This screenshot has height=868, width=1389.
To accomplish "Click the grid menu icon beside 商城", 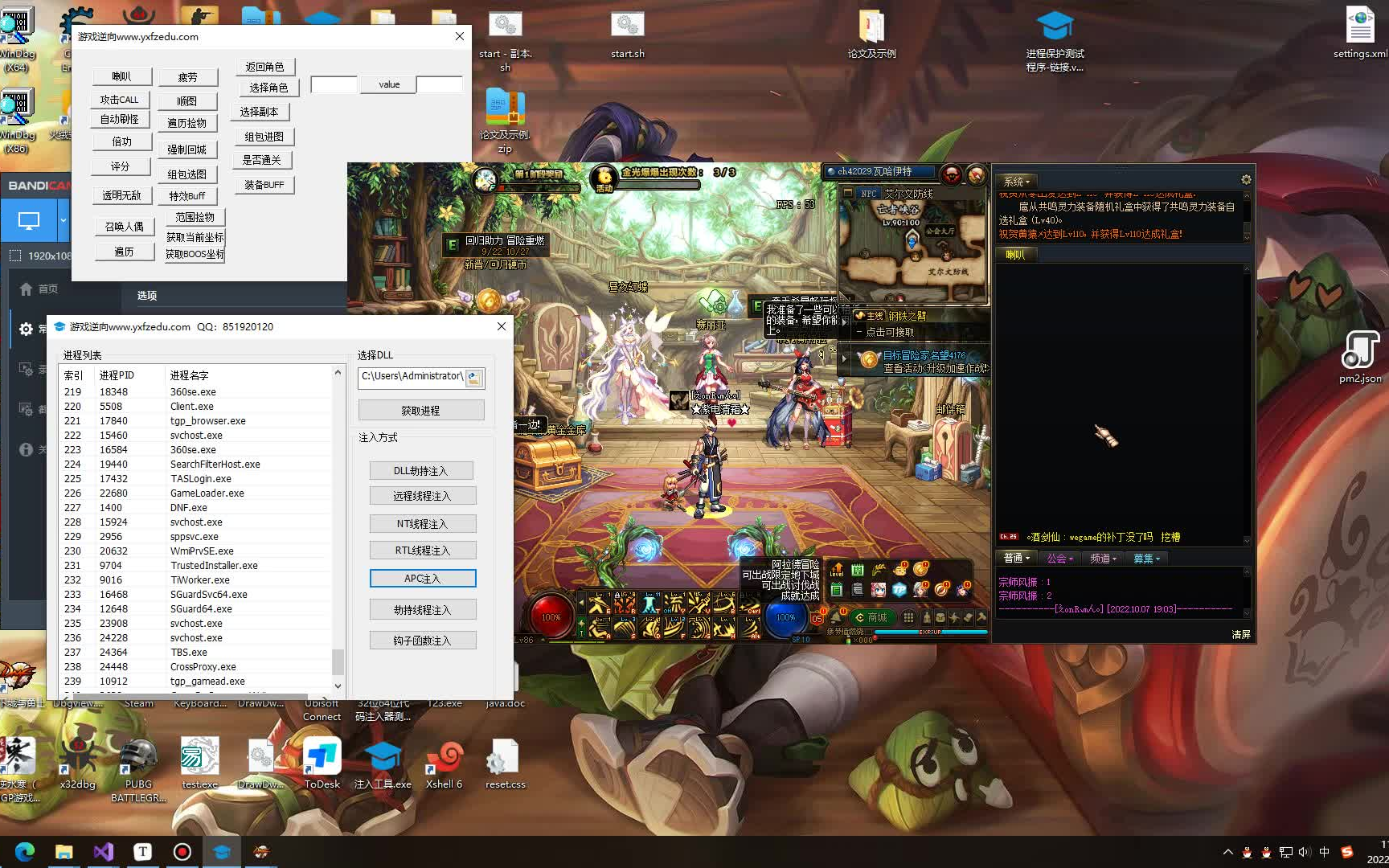I will click(x=908, y=617).
